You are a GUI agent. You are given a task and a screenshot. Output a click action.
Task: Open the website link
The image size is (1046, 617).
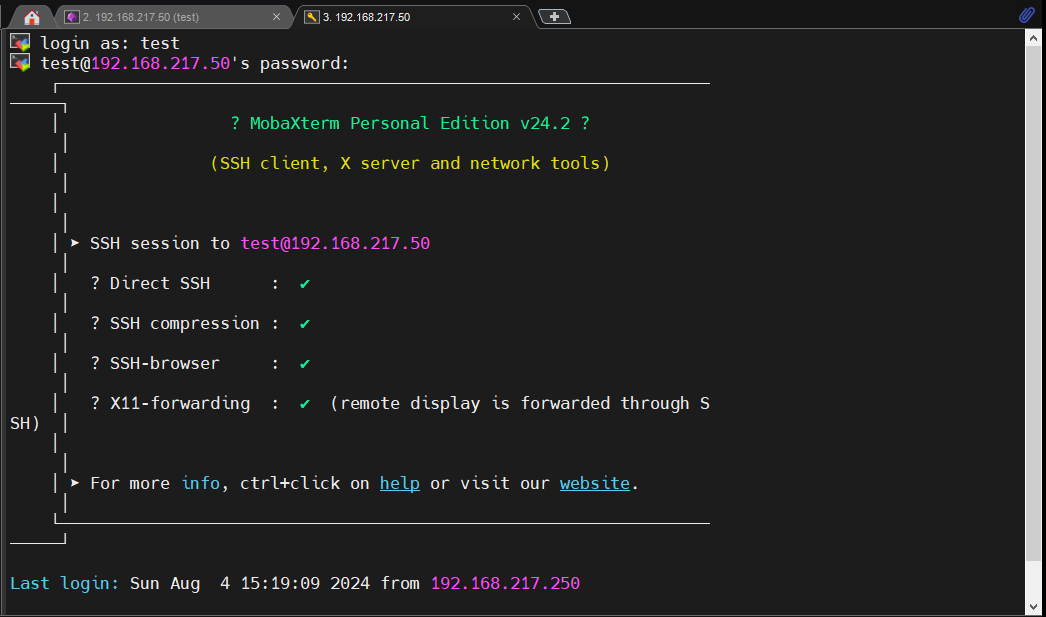click(x=594, y=483)
